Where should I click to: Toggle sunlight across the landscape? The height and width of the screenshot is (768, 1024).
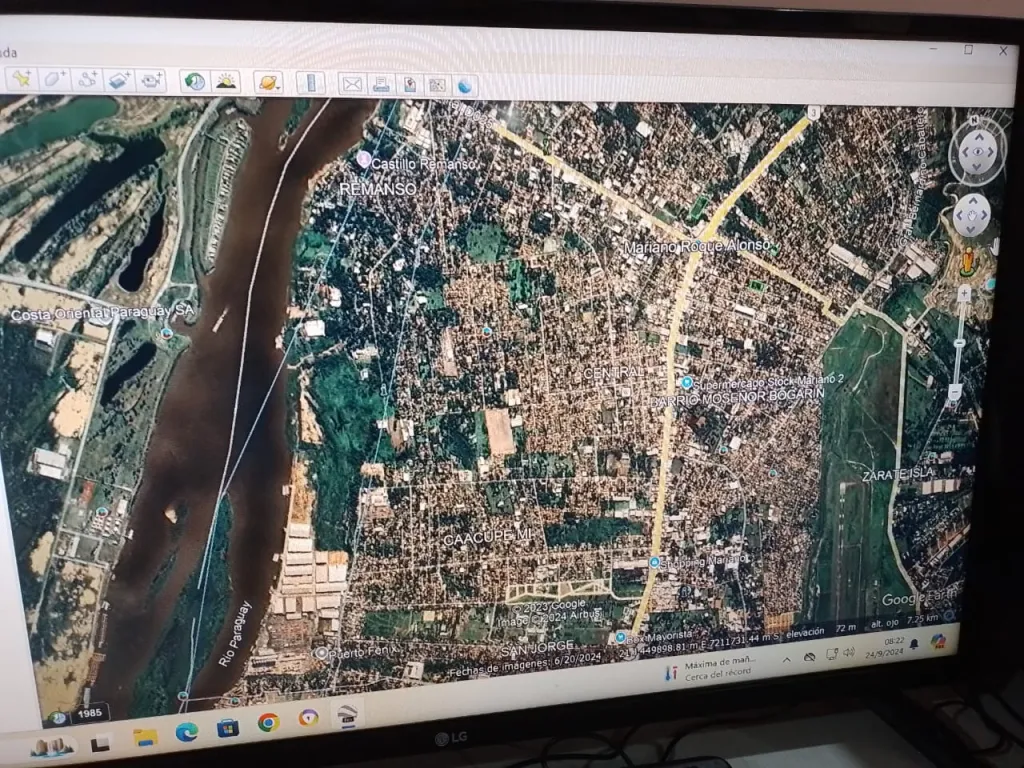(x=226, y=82)
